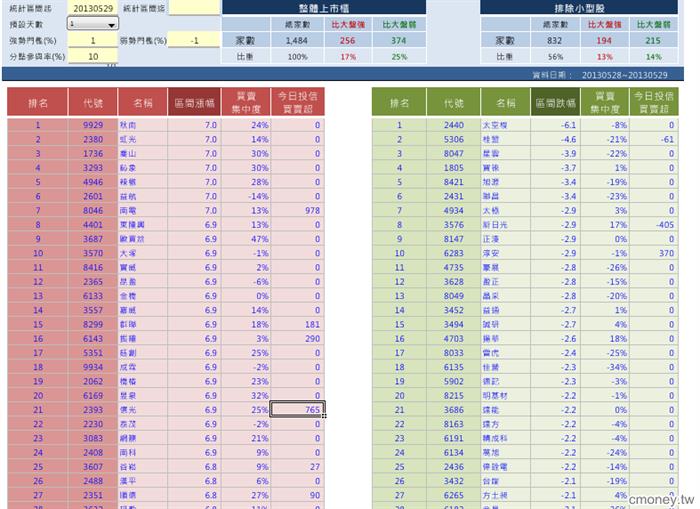Screen dimensions: 700x509
Task: Select the 978 value in row 8046
Action: [x=298, y=210]
